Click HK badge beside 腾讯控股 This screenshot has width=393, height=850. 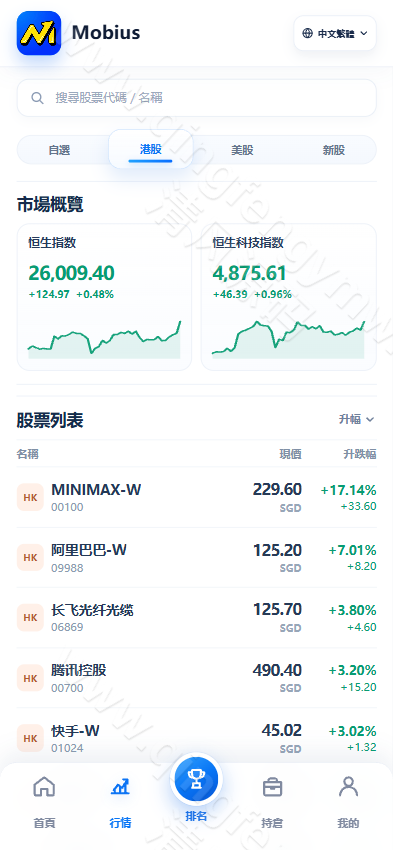click(30, 678)
